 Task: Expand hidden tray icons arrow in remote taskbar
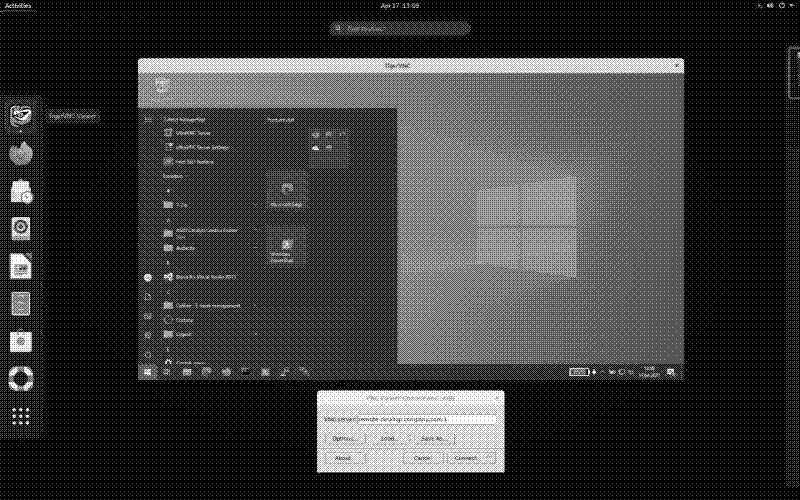click(x=602, y=372)
